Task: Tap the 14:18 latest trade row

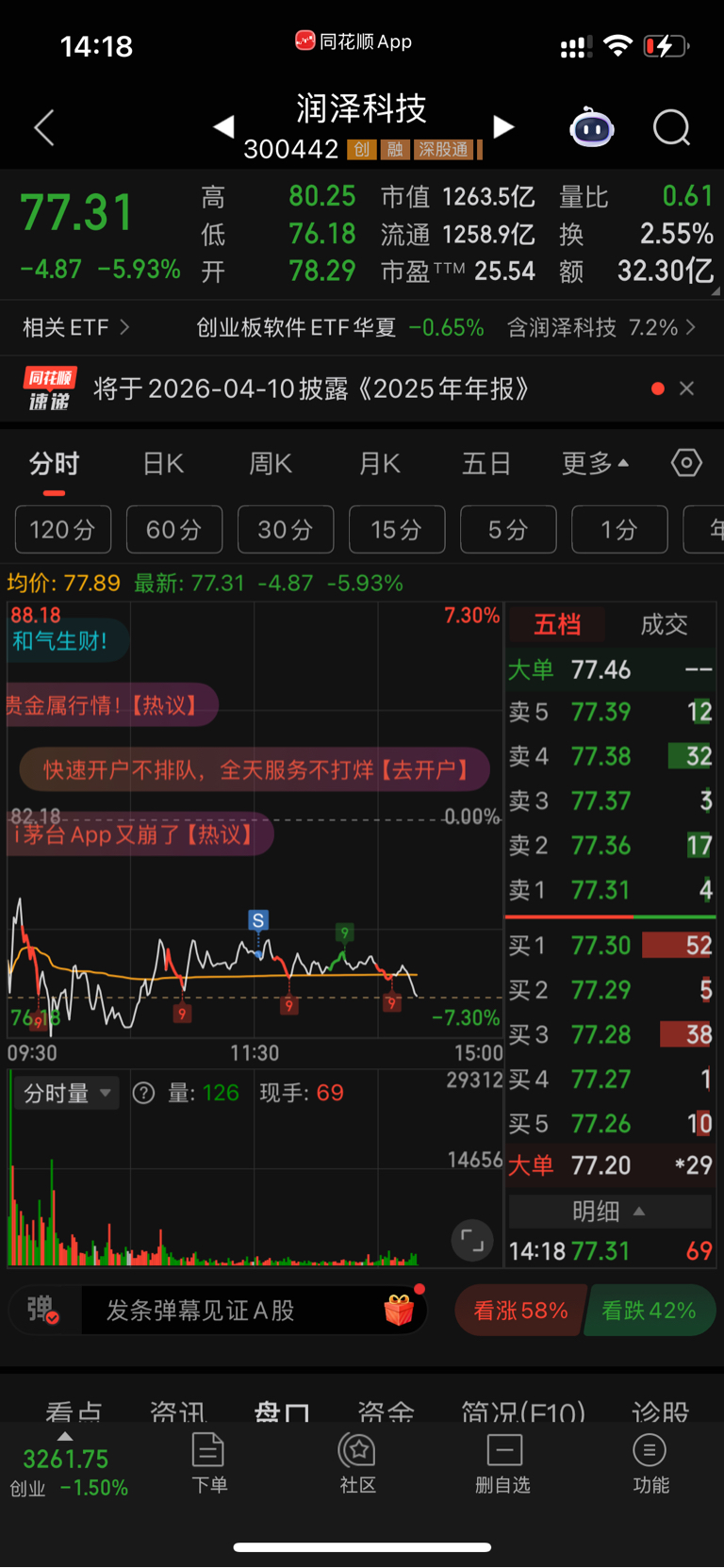Action: (610, 1251)
